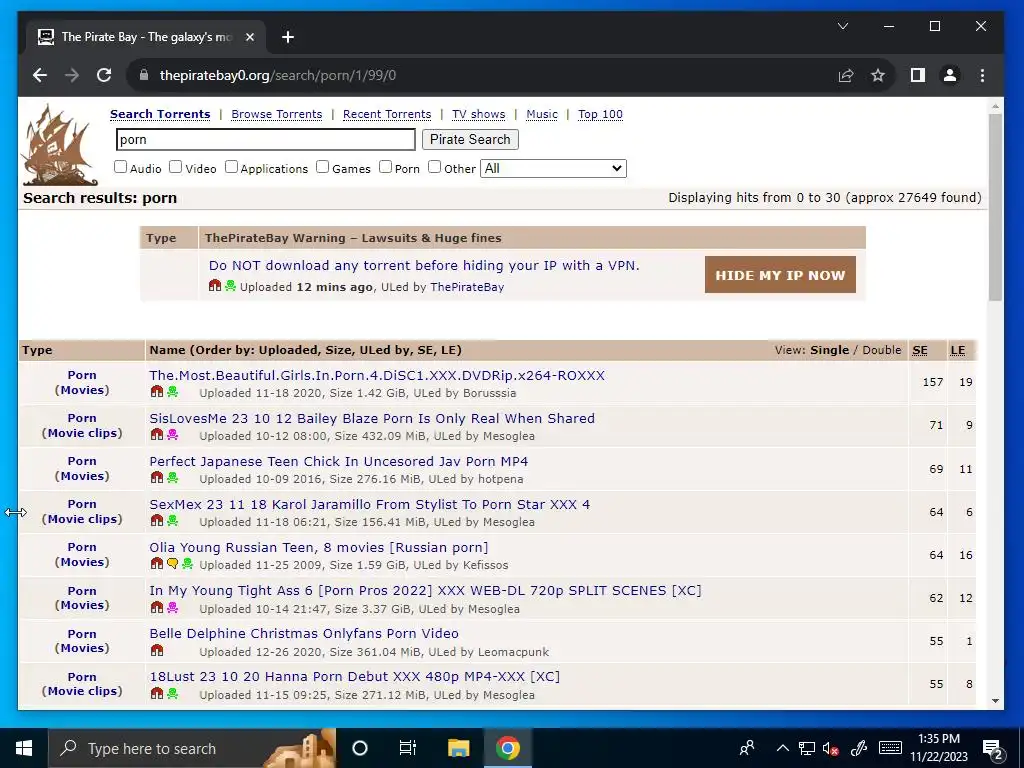Sort results by Size

tap(339, 350)
